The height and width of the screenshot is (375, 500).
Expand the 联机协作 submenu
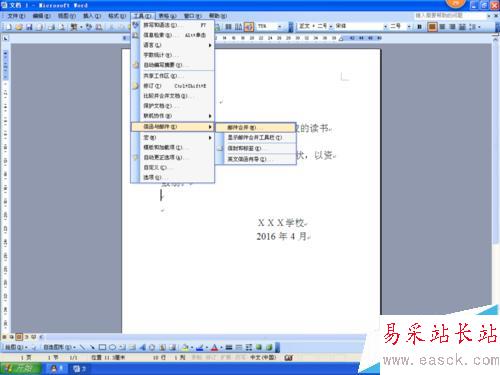point(173,116)
